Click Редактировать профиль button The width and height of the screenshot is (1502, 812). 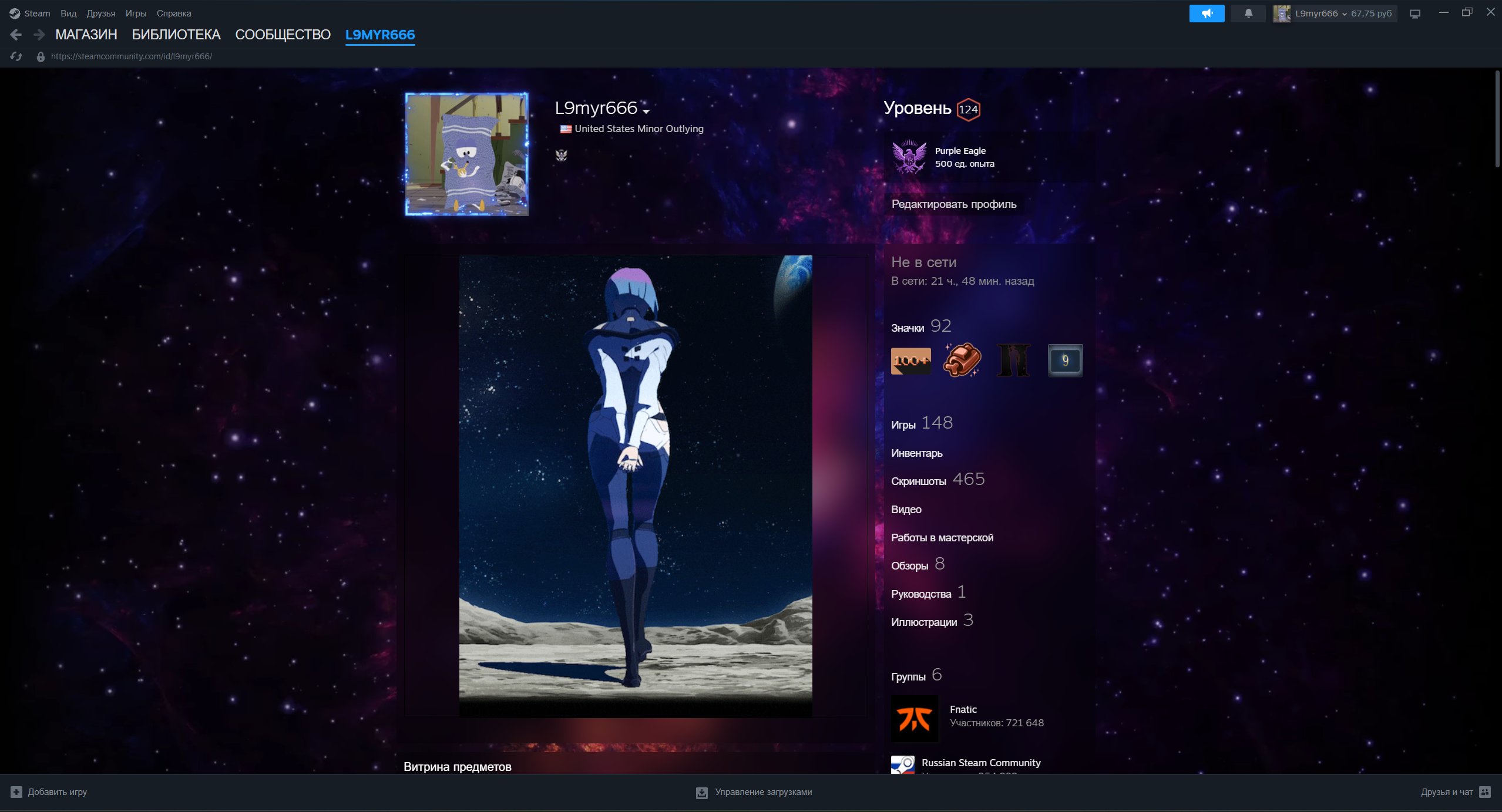(954, 204)
